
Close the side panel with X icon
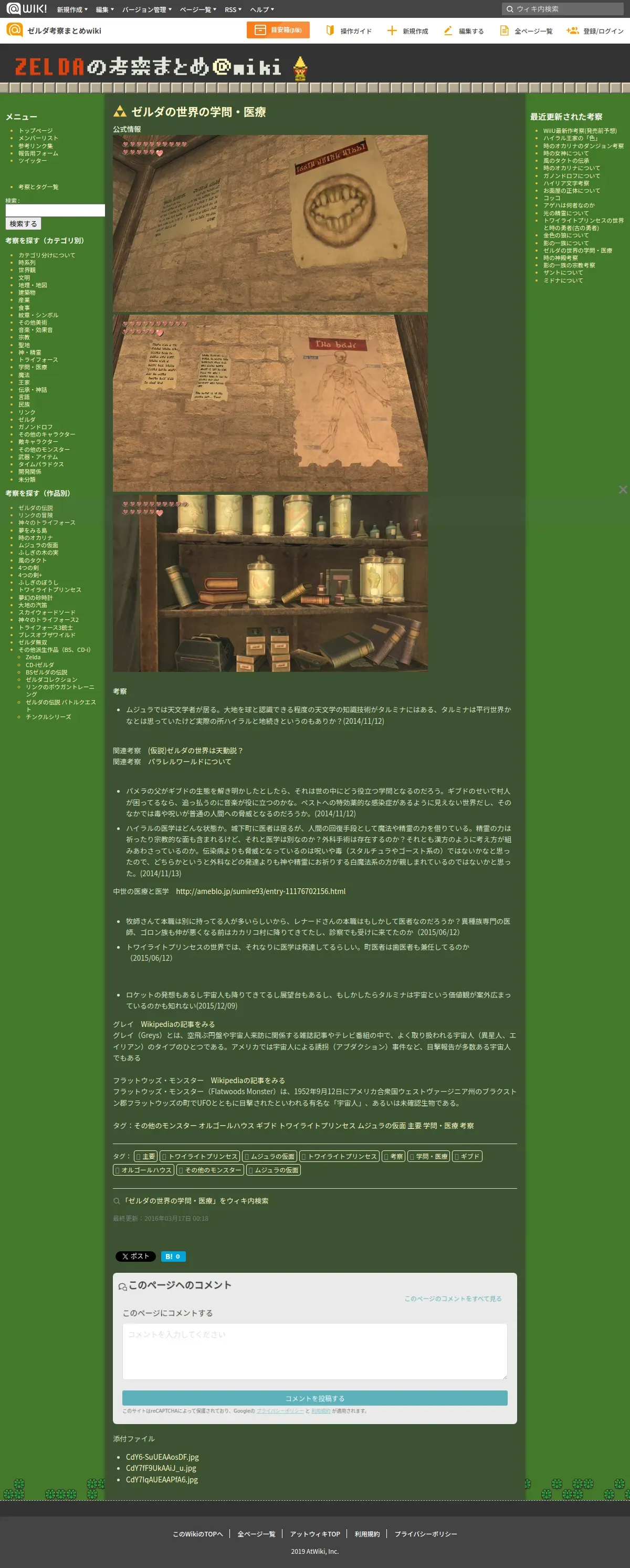click(x=623, y=490)
